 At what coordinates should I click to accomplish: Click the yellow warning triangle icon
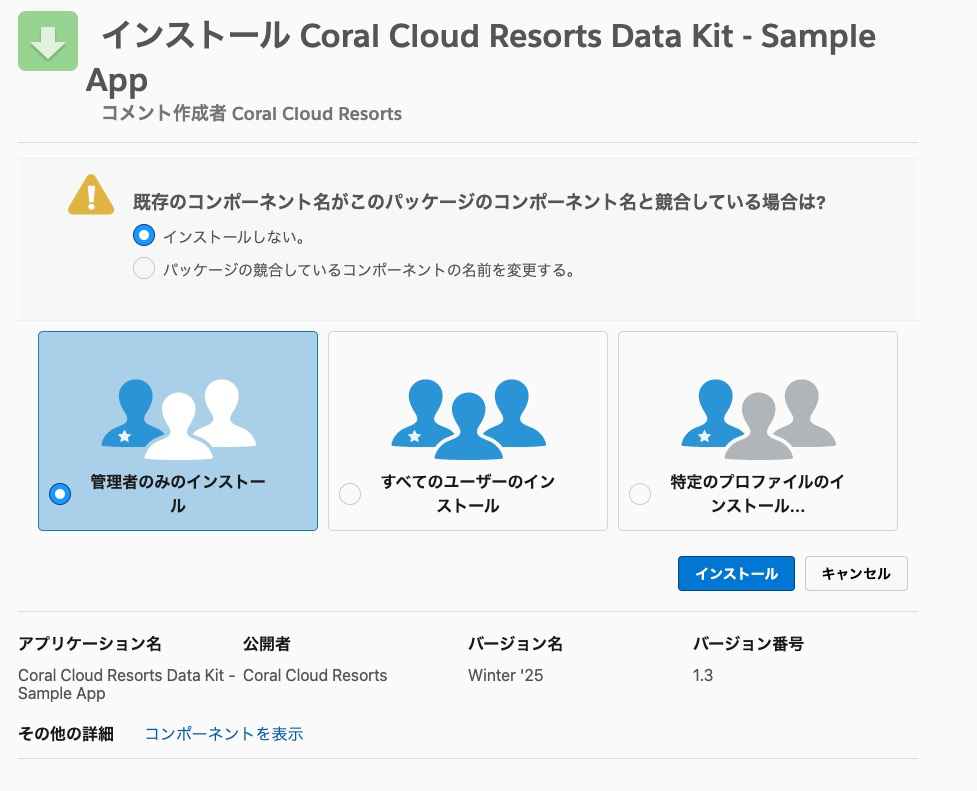coord(91,195)
